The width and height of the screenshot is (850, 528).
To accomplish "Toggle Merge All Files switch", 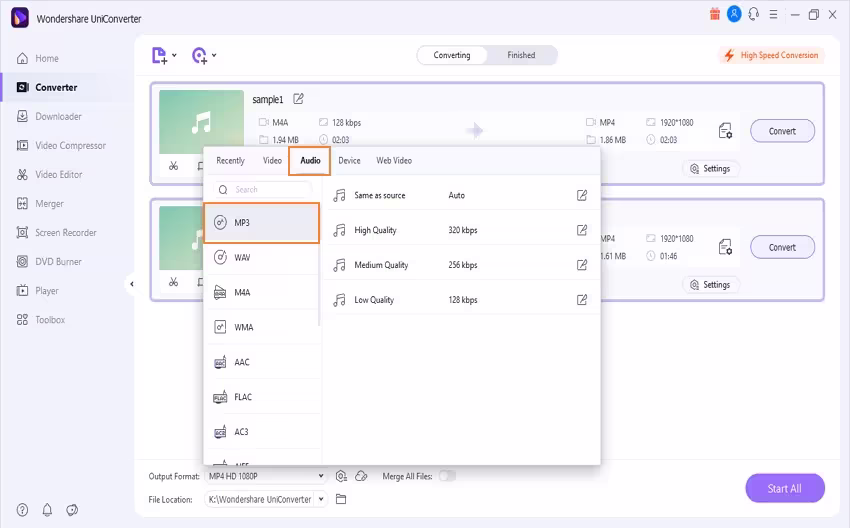I will [x=447, y=476].
